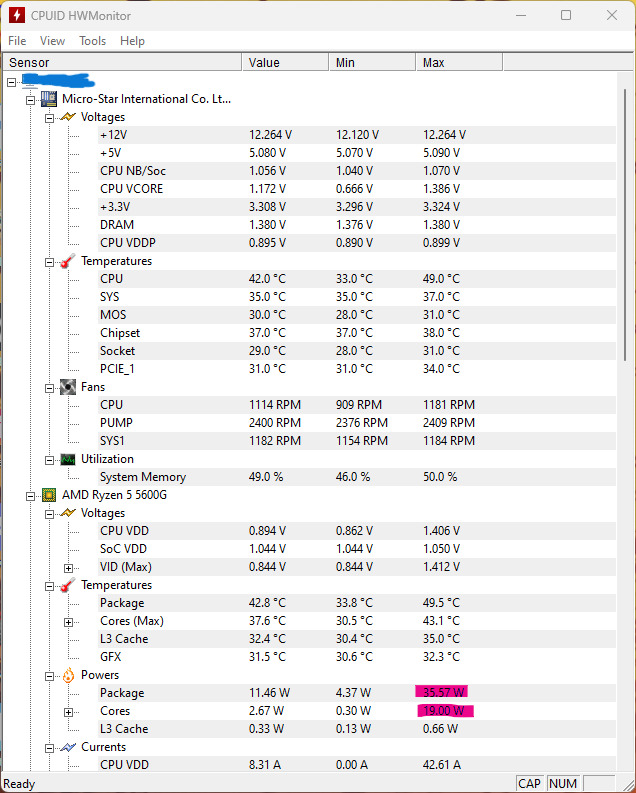
Task: Open the Tools menu
Action: 93,41
